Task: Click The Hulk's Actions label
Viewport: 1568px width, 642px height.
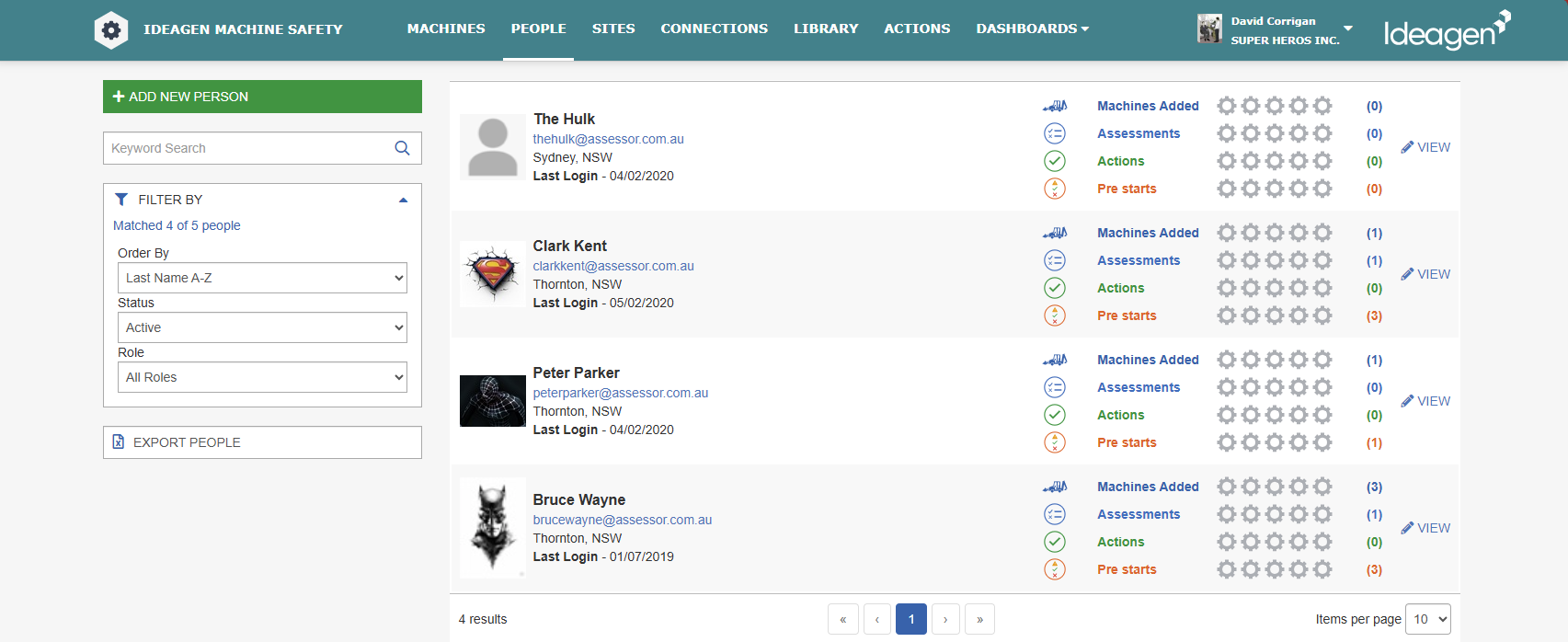Action: click(x=1121, y=161)
